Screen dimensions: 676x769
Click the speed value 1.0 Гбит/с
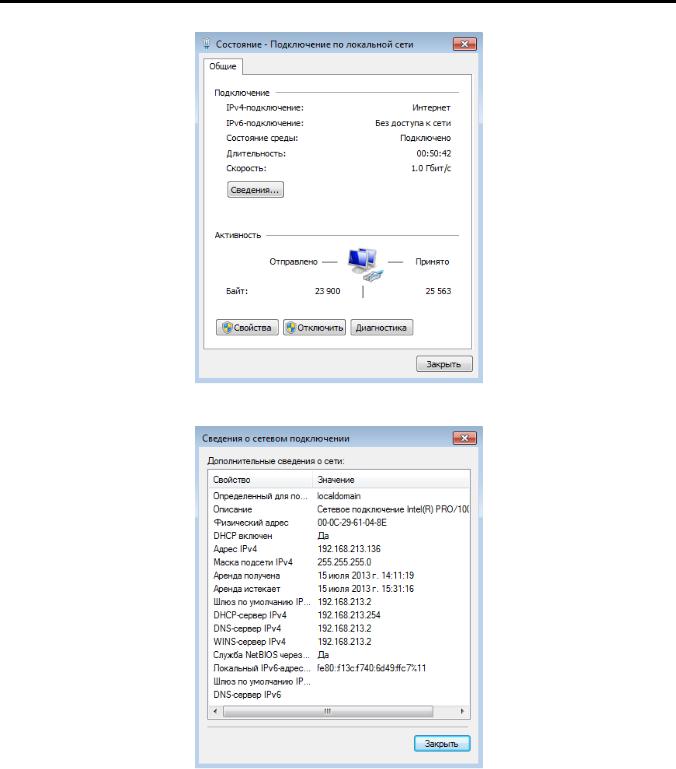(431, 168)
